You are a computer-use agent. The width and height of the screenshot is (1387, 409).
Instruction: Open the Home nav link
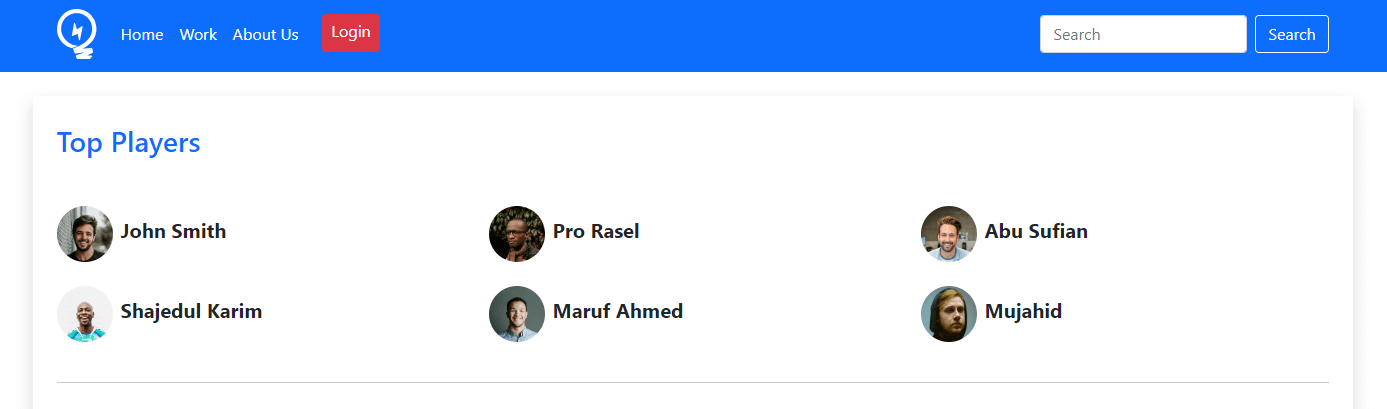142,35
